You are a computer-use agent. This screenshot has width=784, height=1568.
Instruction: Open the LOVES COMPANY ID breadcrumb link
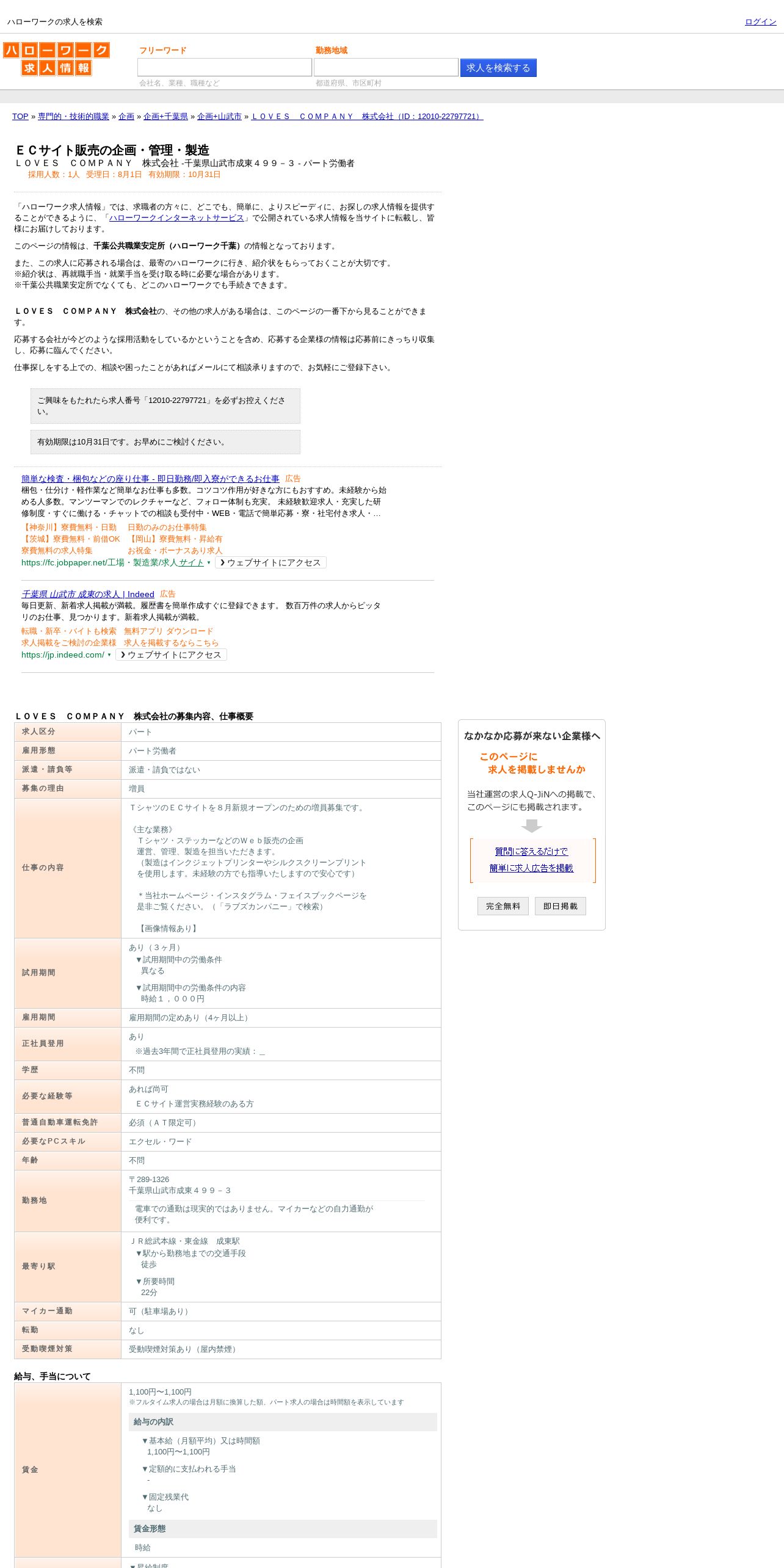368,117
